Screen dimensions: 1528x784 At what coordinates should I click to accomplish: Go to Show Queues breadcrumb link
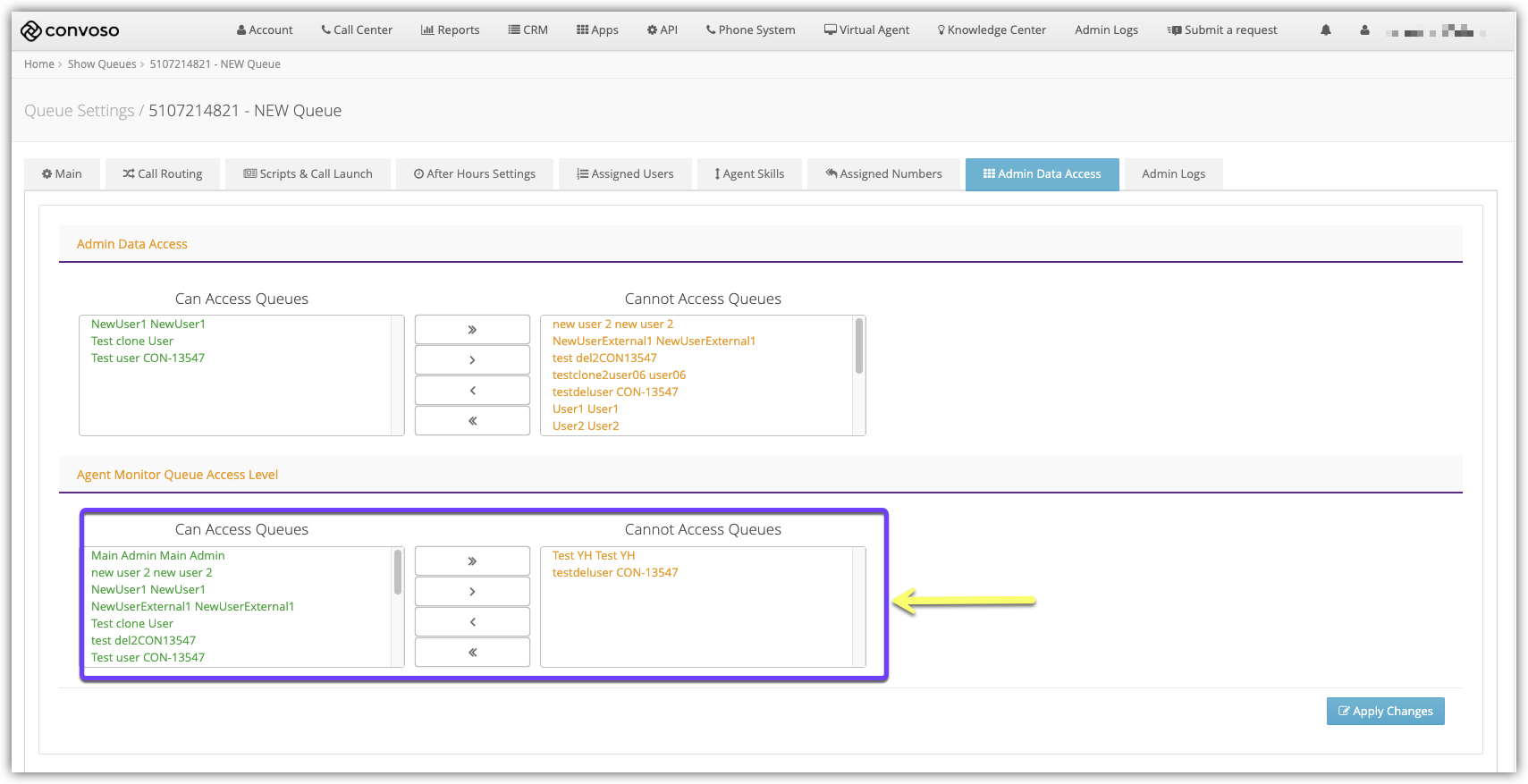[x=102, y=64]
